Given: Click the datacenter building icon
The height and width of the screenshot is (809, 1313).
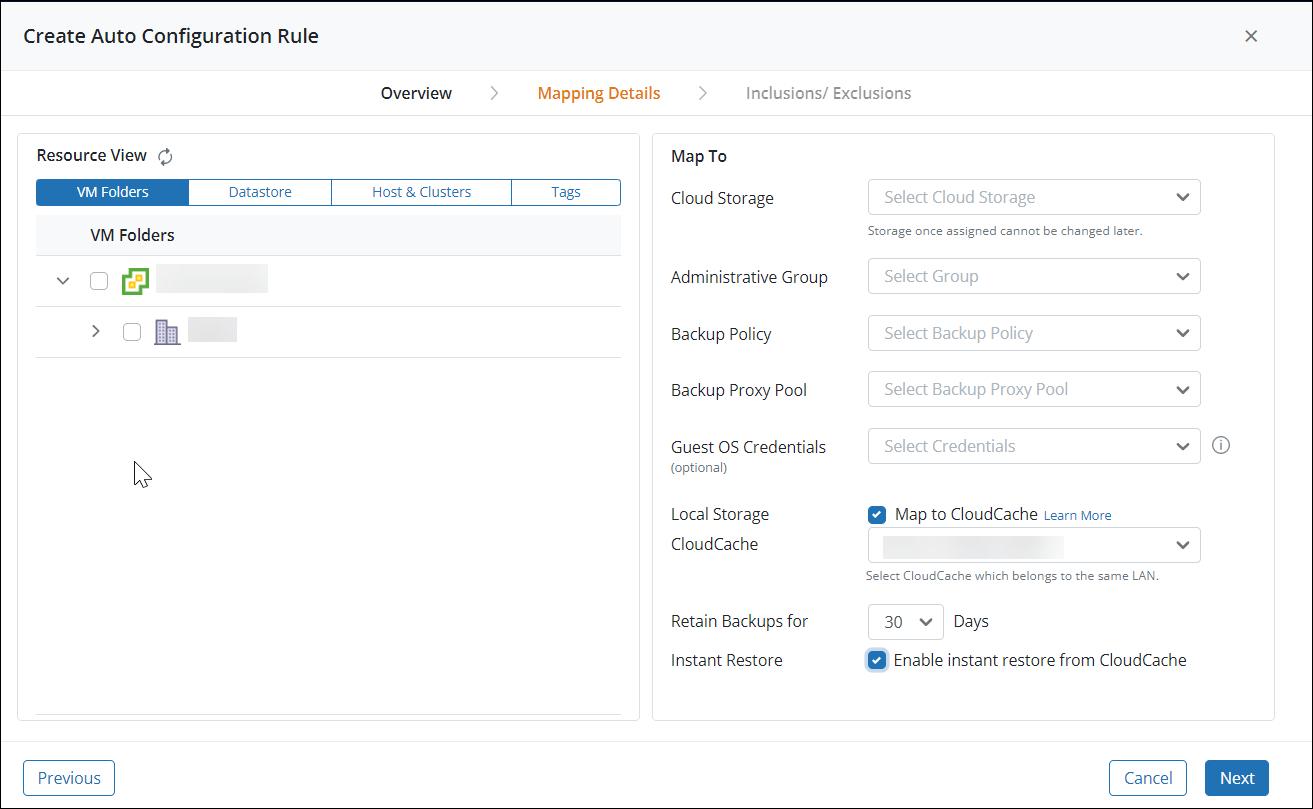Looking at the screenshot, I should (167, 331).
